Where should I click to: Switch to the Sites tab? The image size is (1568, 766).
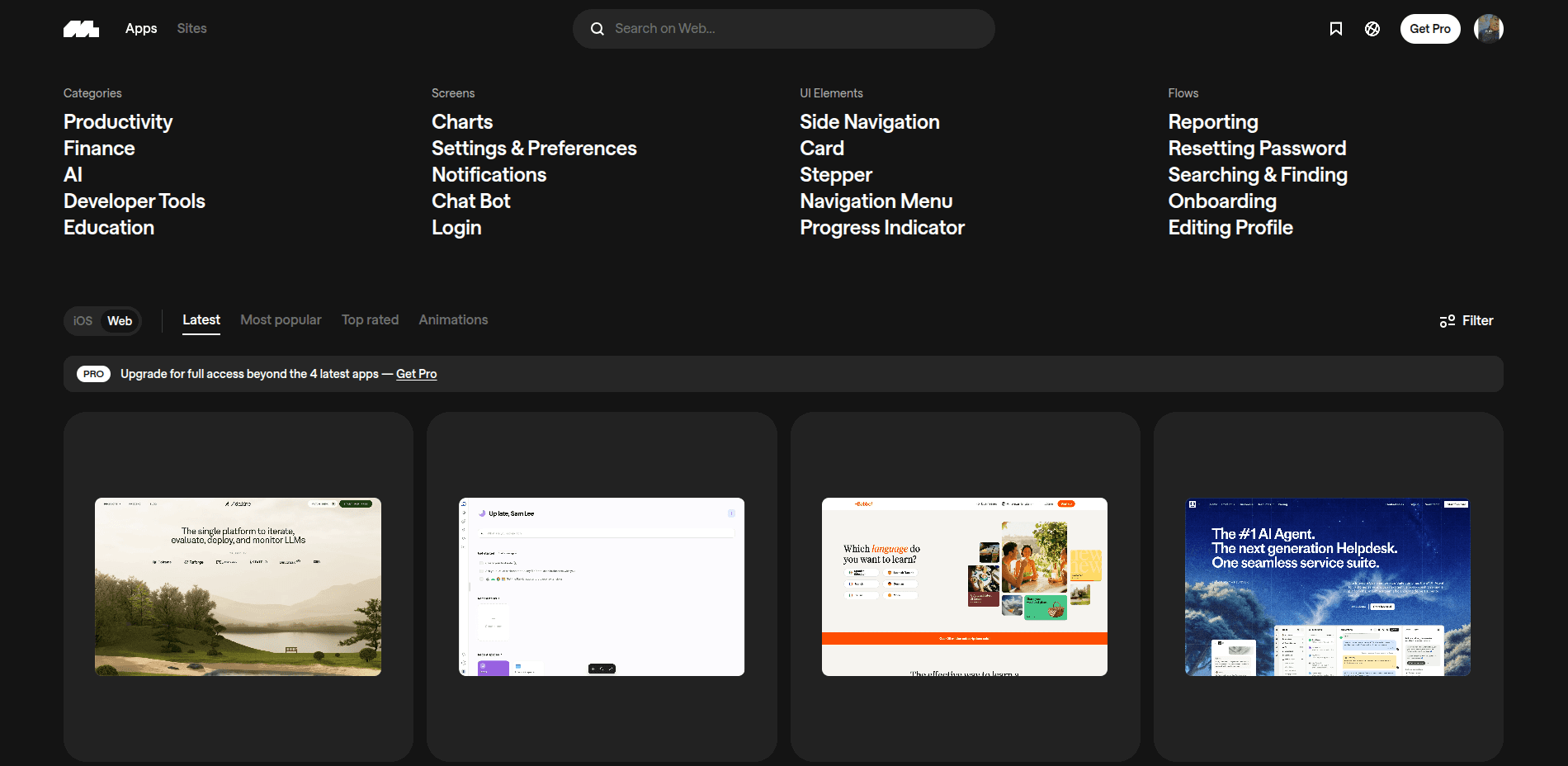coord(191,28)
